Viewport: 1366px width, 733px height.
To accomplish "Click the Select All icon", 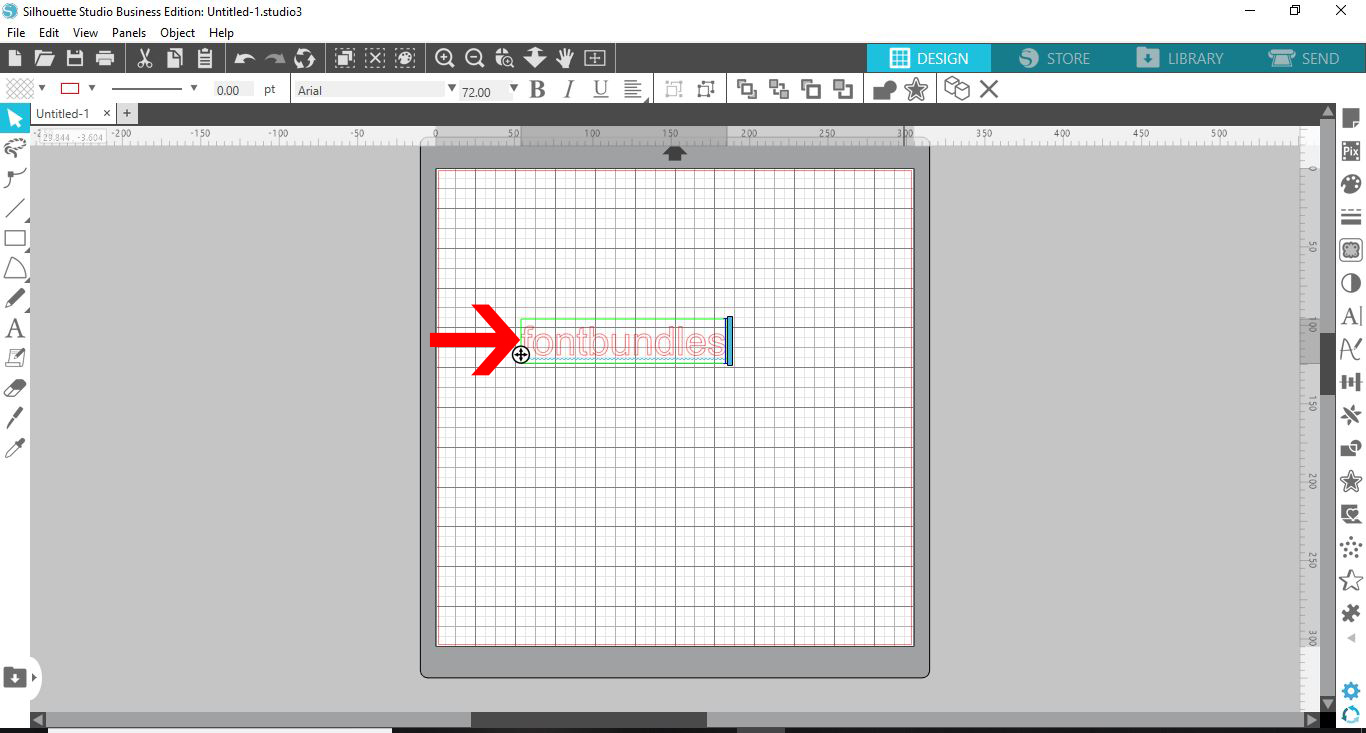I will [345, 58].
